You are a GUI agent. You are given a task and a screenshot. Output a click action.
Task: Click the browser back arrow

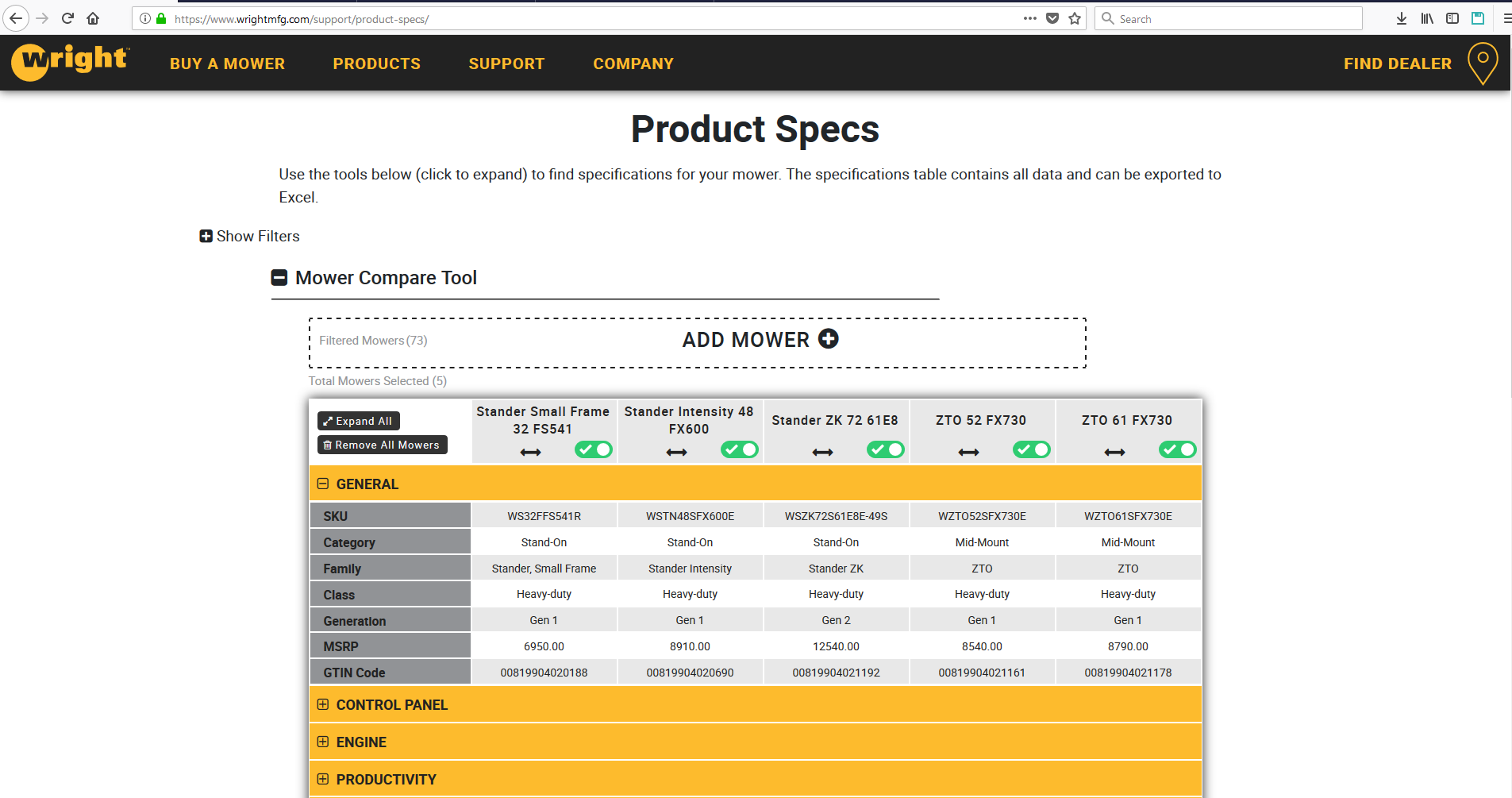point(16,18)
